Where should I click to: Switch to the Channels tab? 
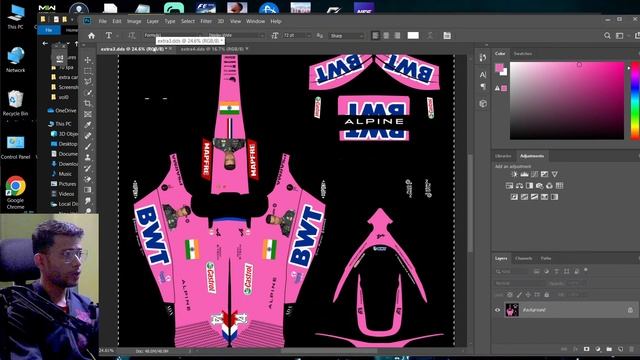pos(524,258)
